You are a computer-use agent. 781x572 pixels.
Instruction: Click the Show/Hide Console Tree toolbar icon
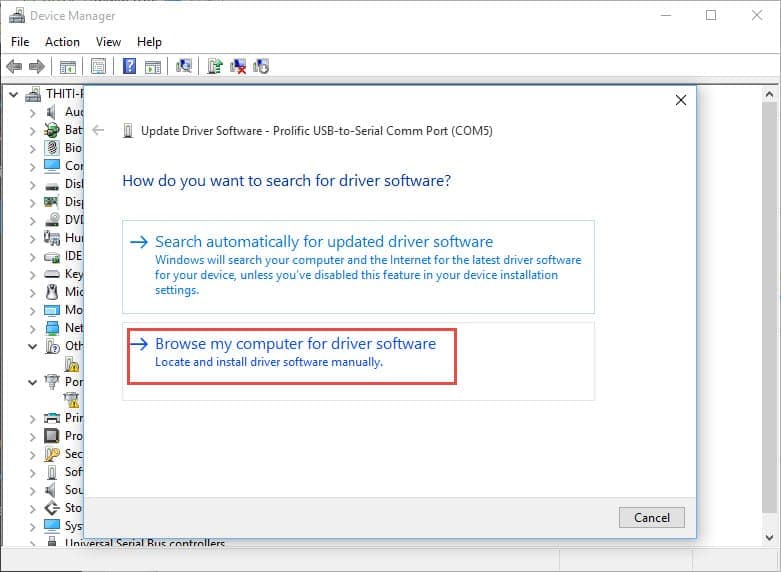point(67,67)
